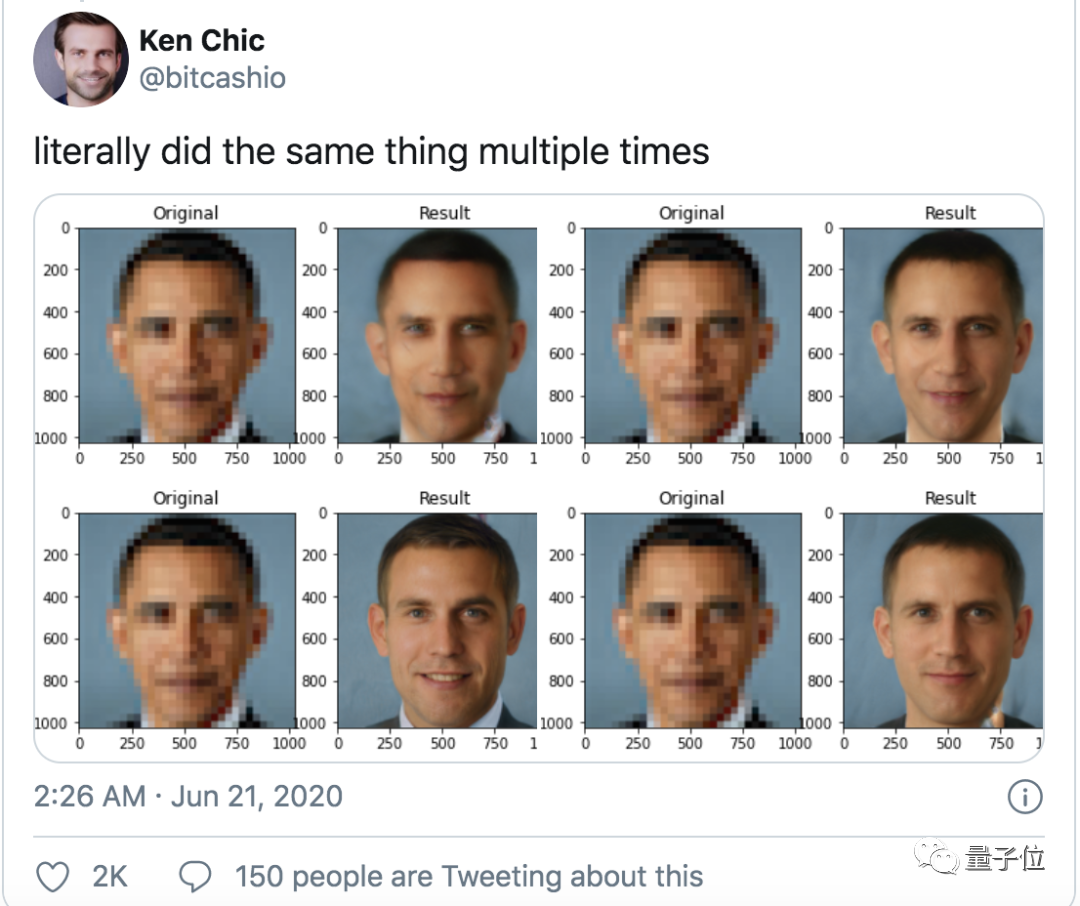
Task: Open "150 people are Tweeting about this"
Action: tap(469, 877)
